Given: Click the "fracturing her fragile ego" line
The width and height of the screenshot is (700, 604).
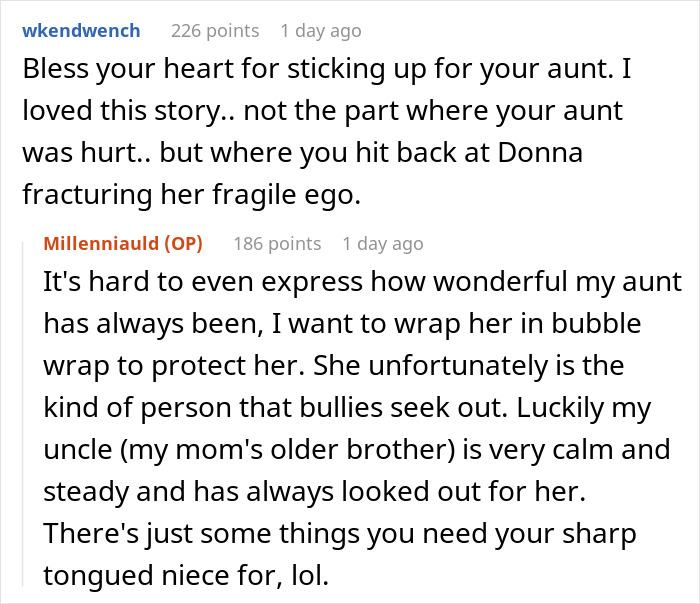Looking at the screenshot, I should click(x=190, y=197).
